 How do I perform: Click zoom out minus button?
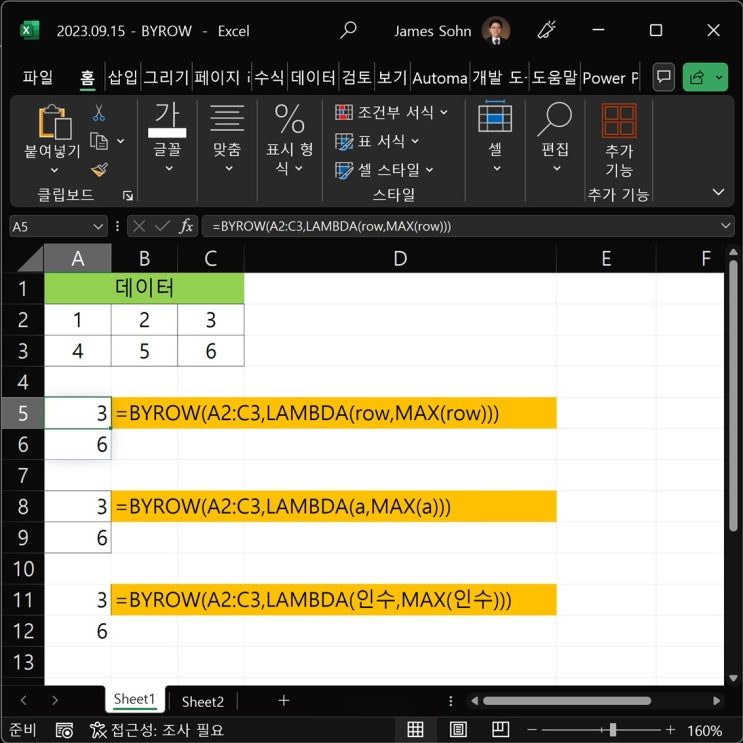[x=532, y=730]
